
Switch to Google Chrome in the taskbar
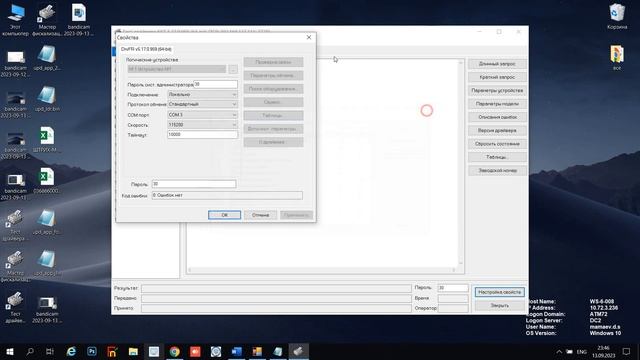click(175, 351)
